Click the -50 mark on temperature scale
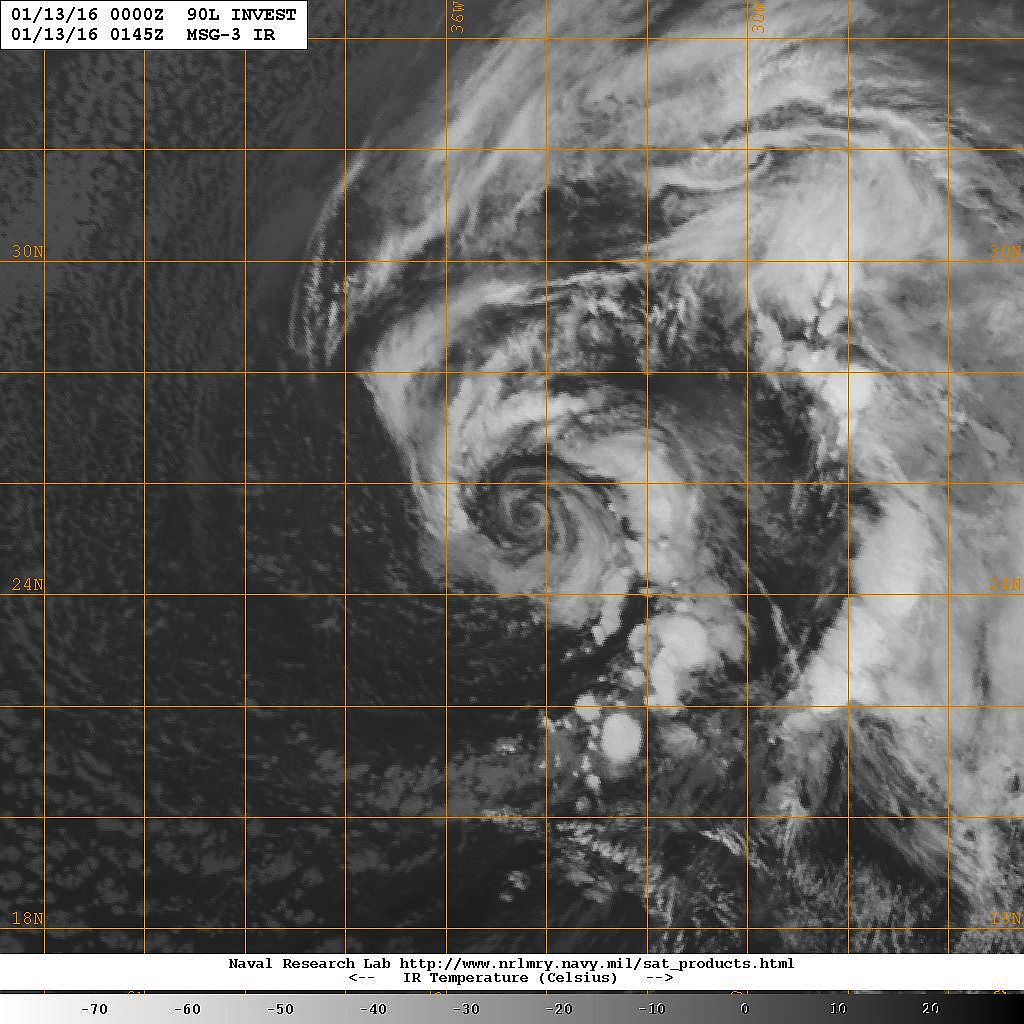The width and height of the screenshot is (1024, 1024). click(x=280, y=1009)
